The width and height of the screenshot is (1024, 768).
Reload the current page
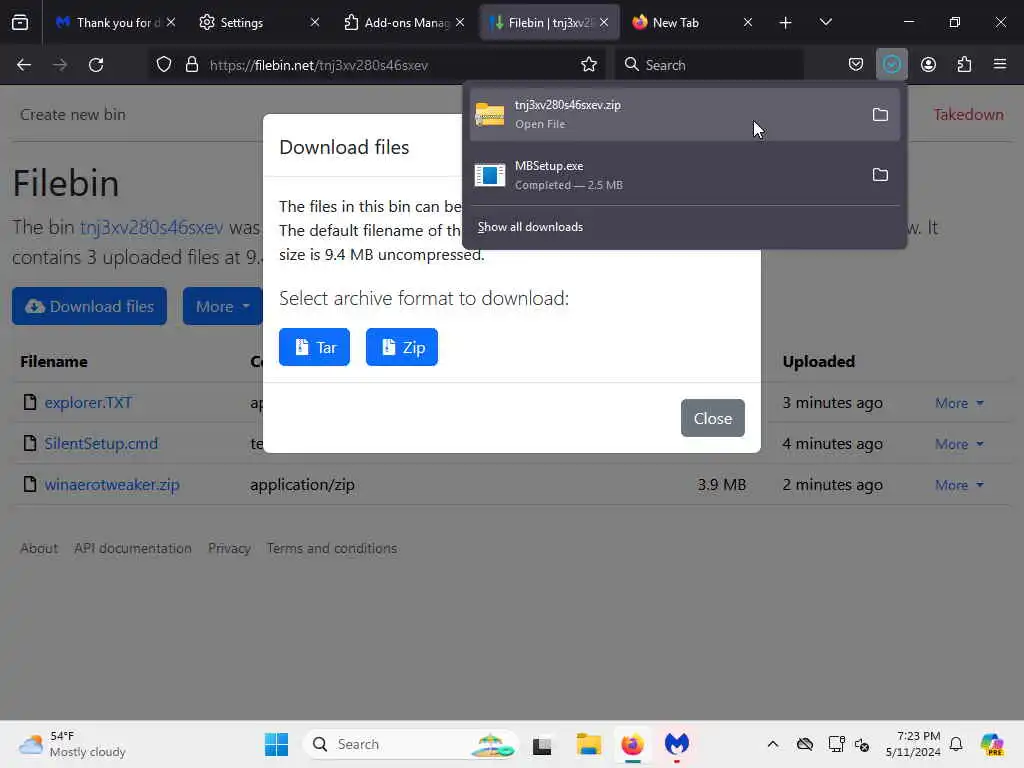96,65
